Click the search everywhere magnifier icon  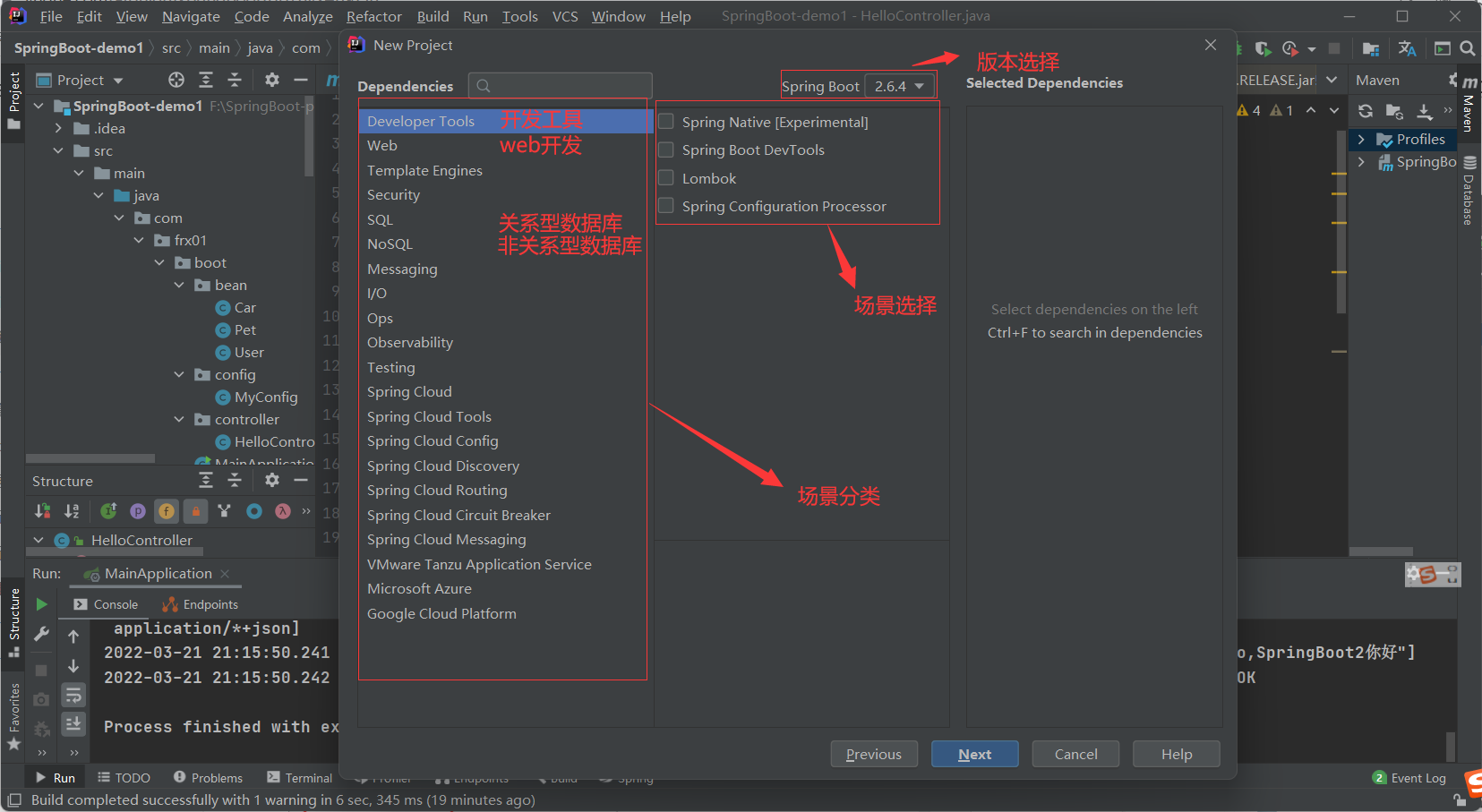click(x=1468, y=48)
